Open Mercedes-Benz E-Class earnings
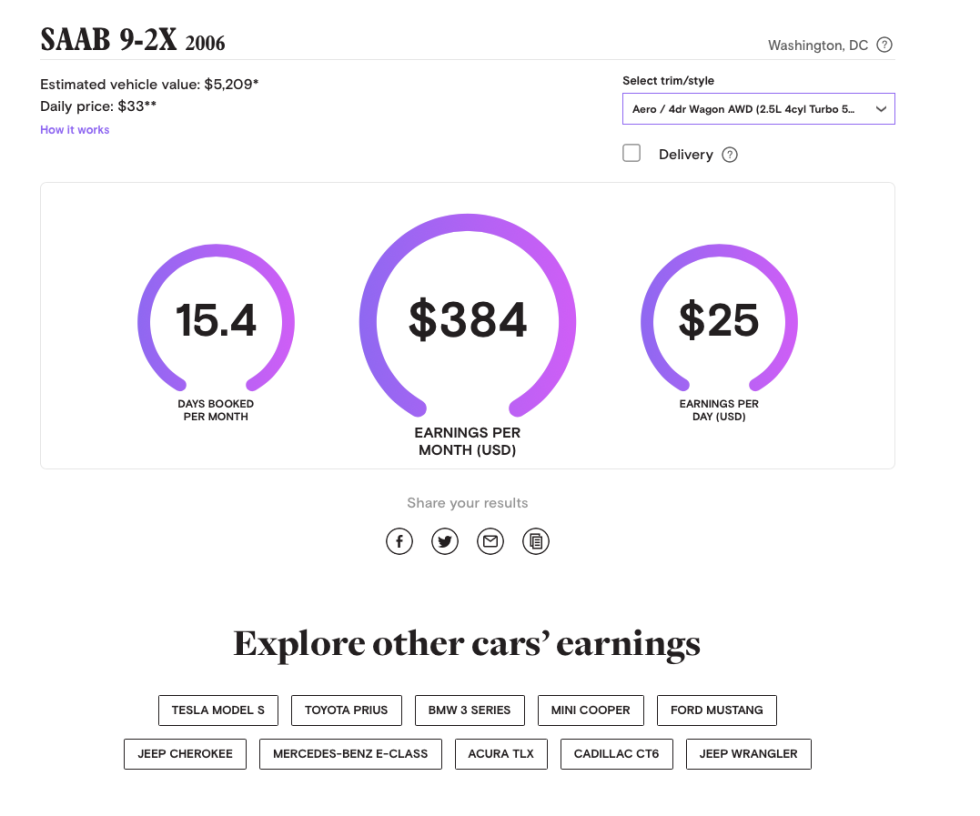980x816 pixels. (351, 754)
